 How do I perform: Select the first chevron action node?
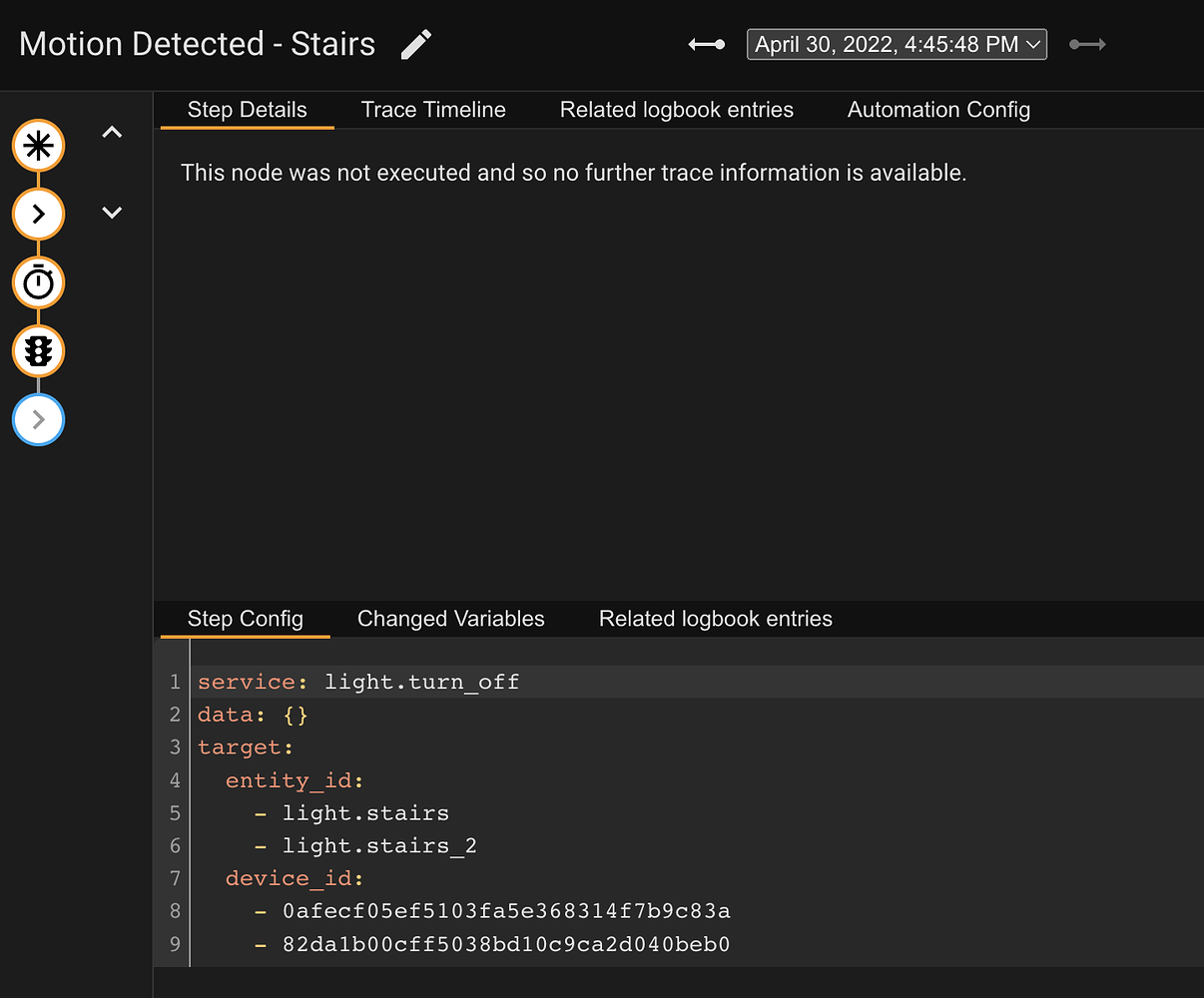click(x=38, y=214)
